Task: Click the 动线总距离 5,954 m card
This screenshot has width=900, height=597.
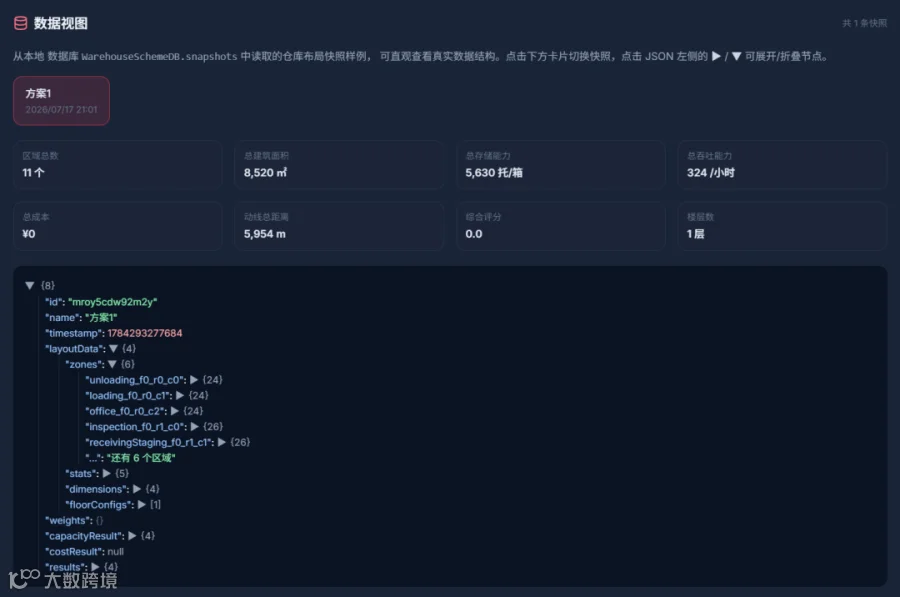Action: coord(339,226)
